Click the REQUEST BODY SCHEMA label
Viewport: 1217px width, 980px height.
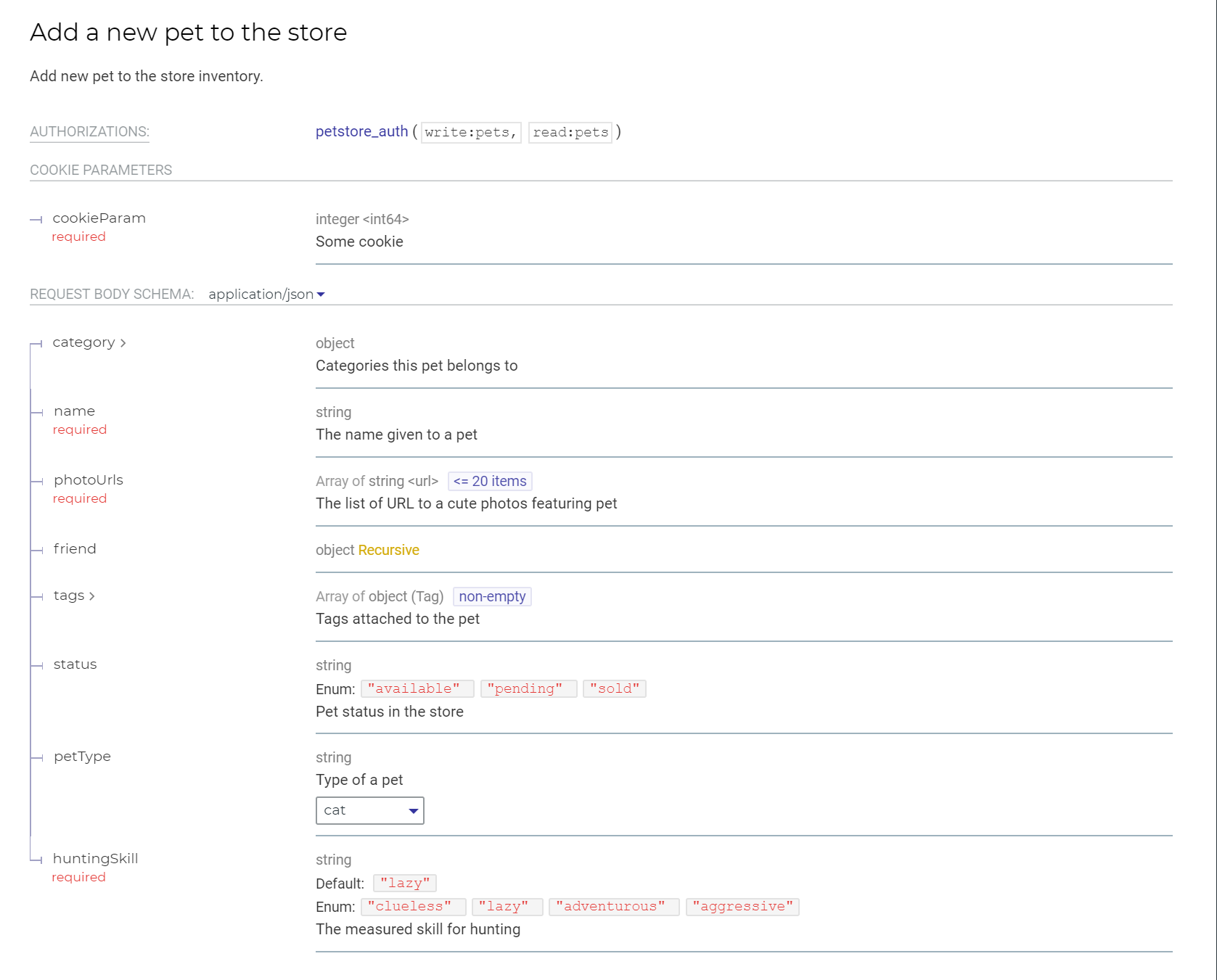(x=112, y=294)
